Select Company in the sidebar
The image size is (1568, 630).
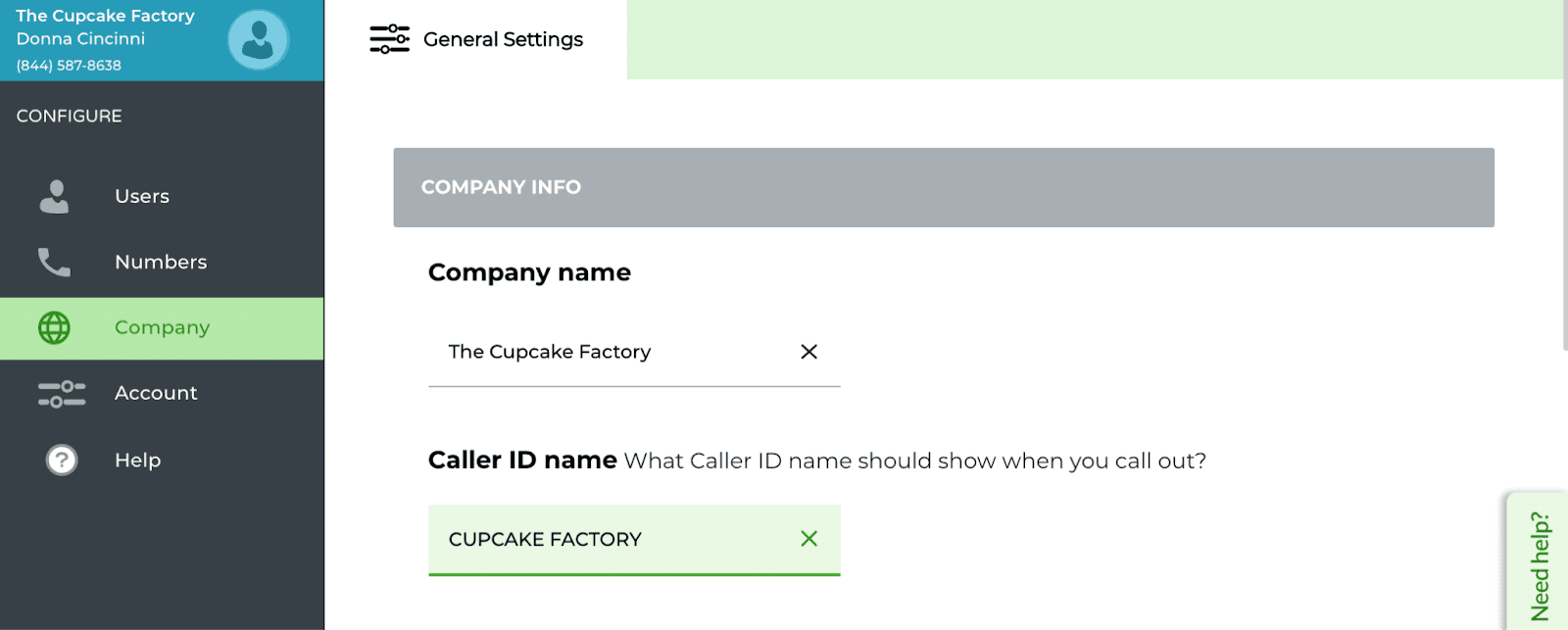(x=162, y=328)
